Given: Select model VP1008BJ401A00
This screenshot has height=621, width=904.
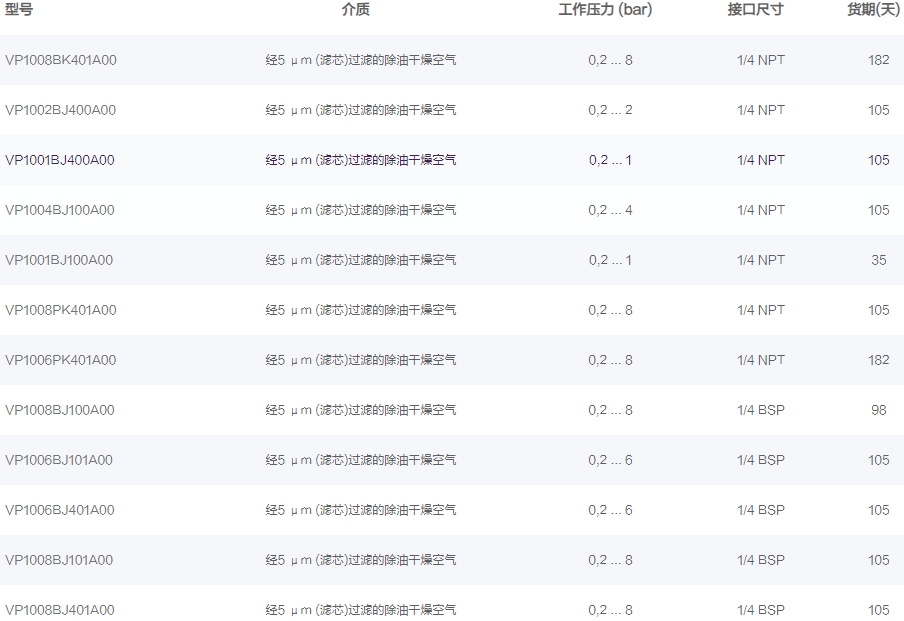Looking at the screenshot, I should tap(60, 610).
